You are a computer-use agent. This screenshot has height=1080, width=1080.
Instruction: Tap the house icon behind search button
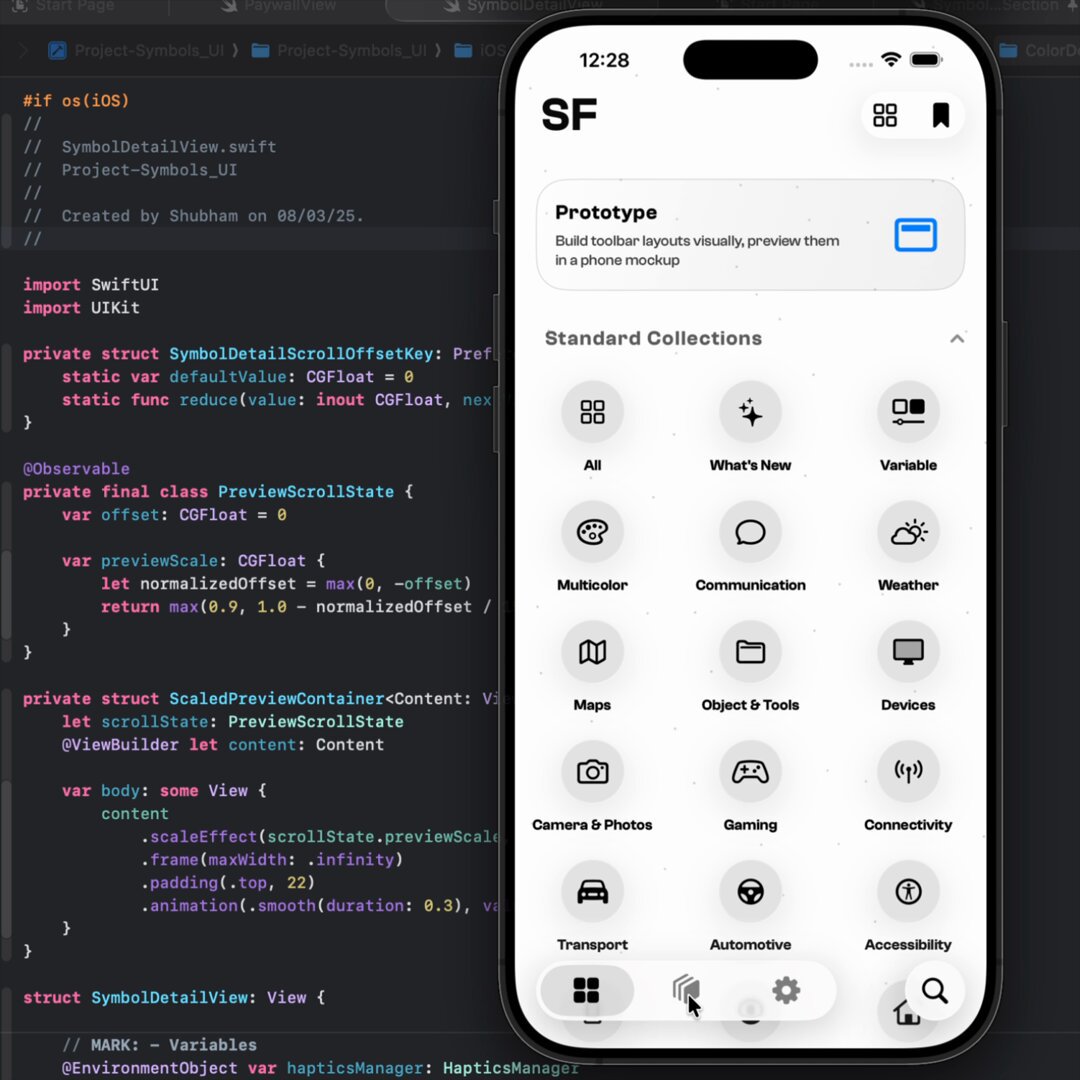(906, 1012)
